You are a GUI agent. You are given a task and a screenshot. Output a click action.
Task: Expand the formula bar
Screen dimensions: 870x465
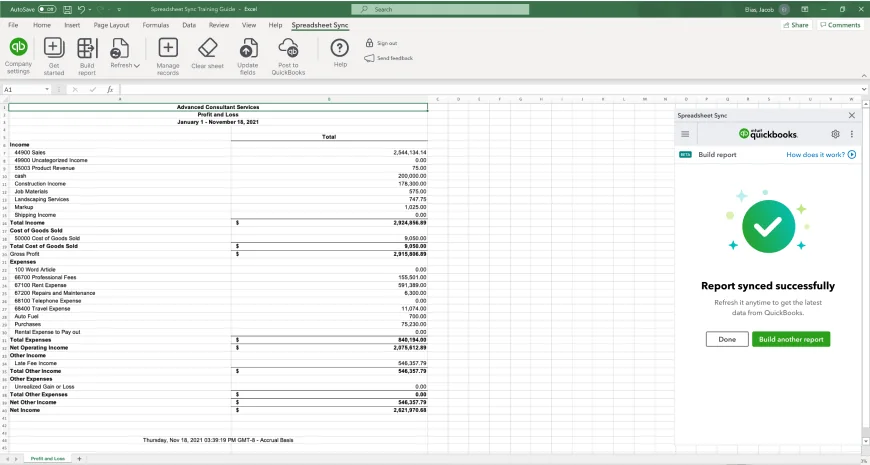tap(864, 89)
